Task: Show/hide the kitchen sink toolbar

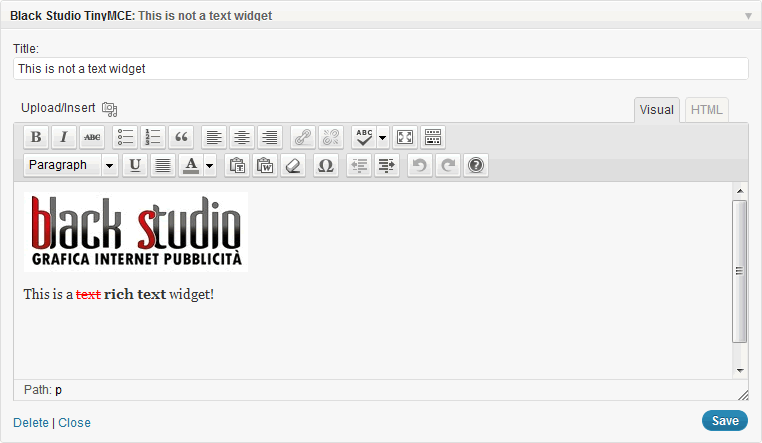Action: tap(433, 137)
